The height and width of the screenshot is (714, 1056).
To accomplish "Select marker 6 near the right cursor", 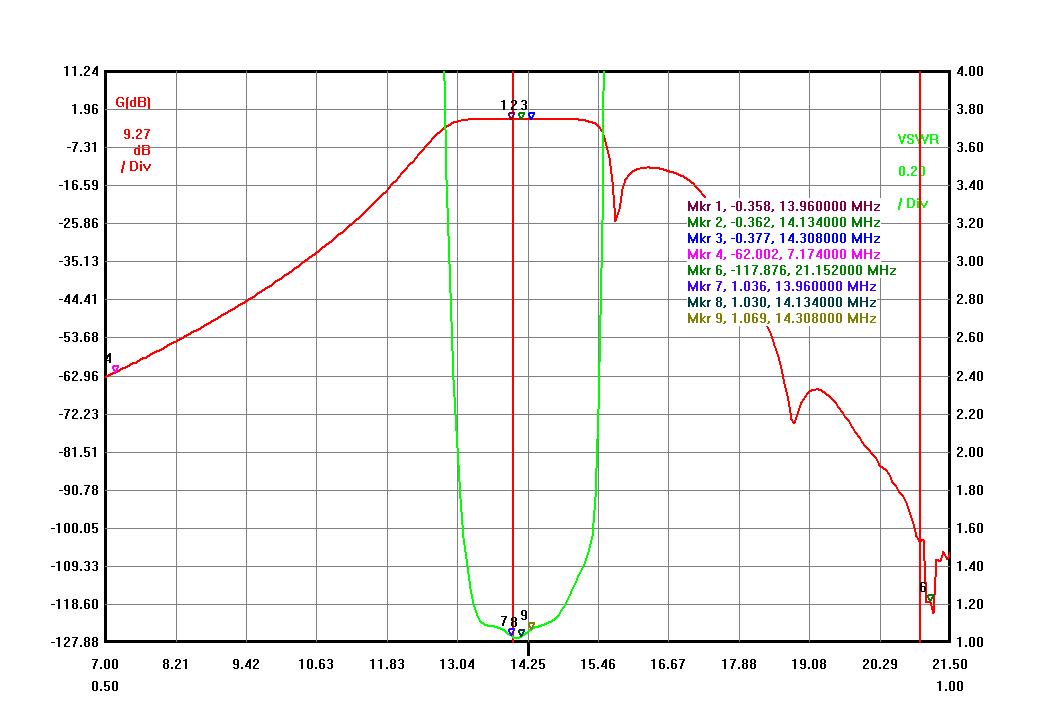I will click(930, 598).
